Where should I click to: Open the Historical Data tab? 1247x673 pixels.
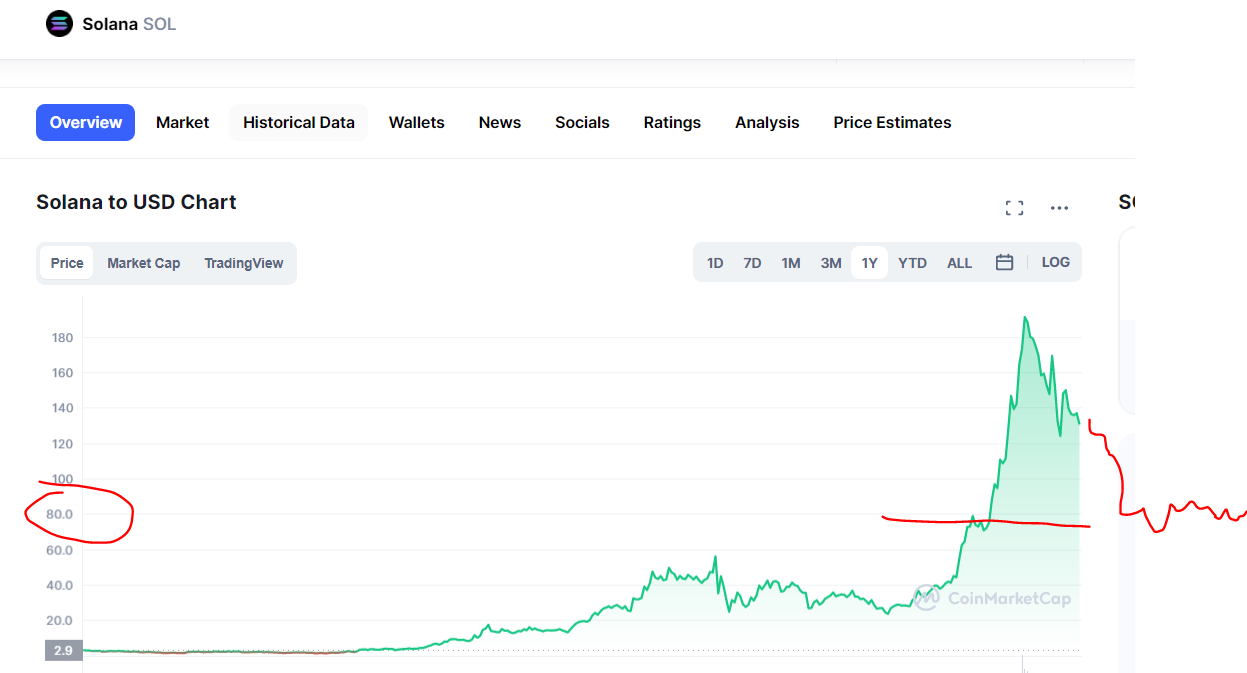click(x=299, y=122)
